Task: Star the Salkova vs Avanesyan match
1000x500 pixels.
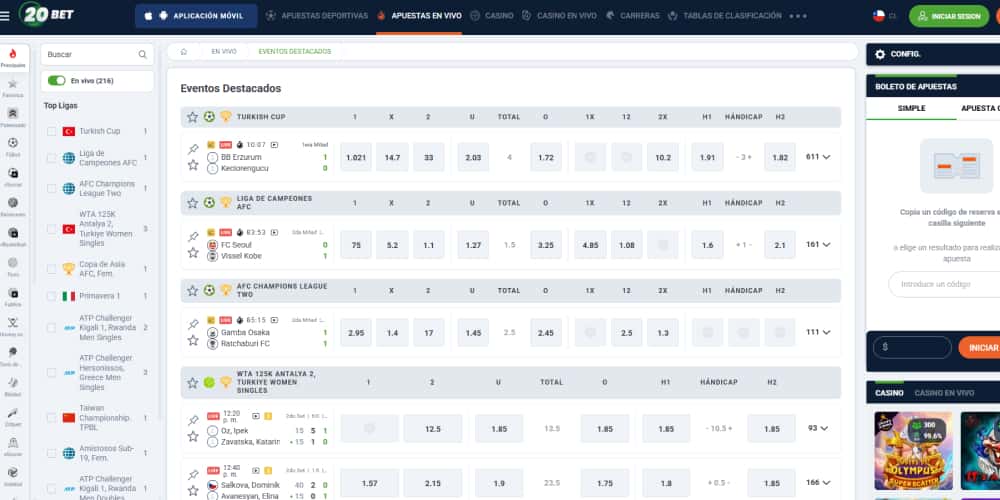Action: point(193,490)
